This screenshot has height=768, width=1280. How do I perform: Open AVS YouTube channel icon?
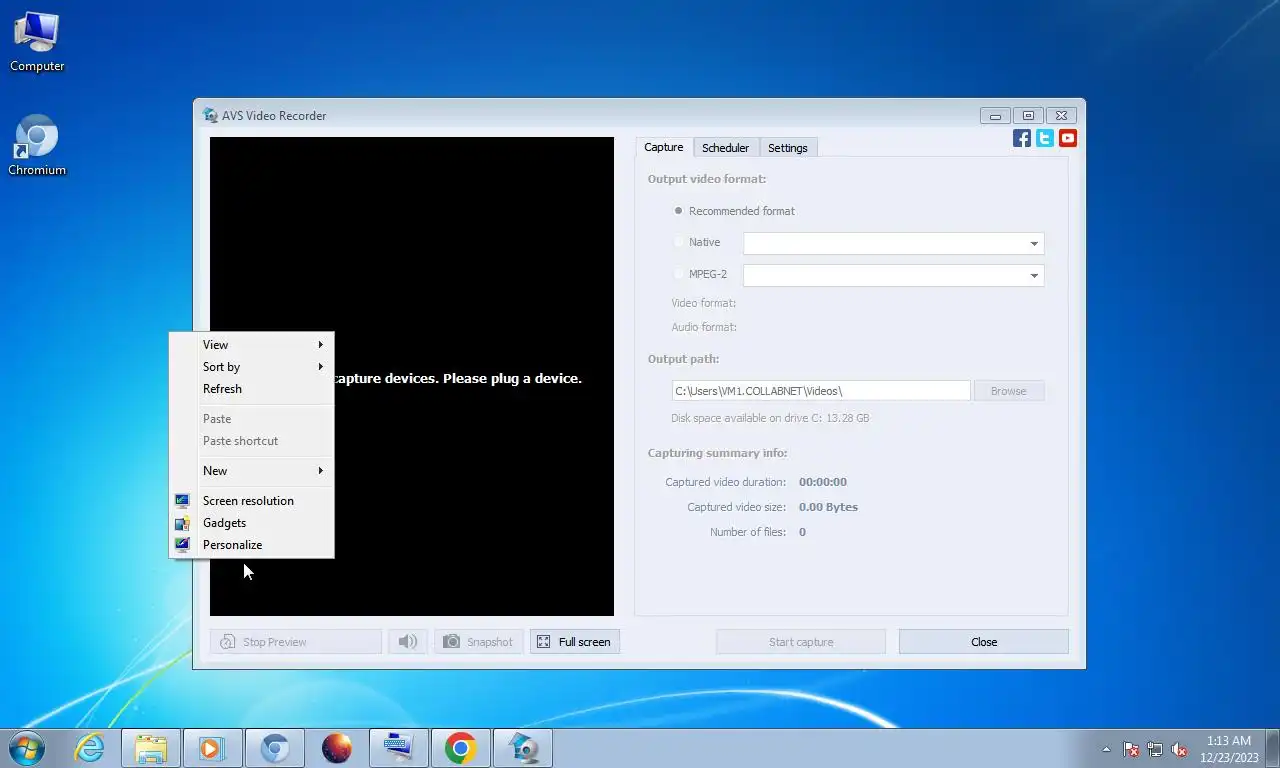click(x=1068, y=138)
